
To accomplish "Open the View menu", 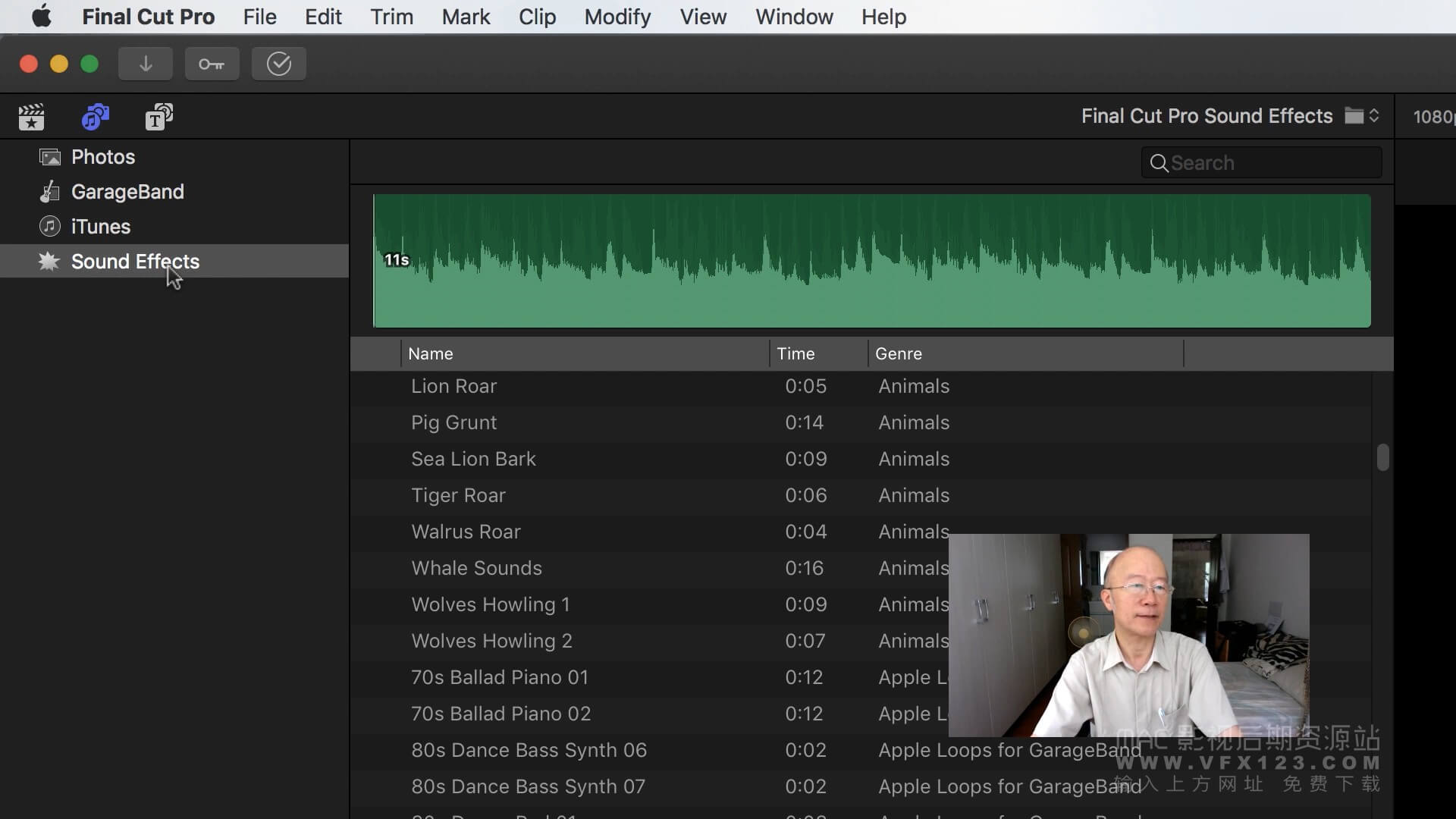I will [x=703, y=17].
